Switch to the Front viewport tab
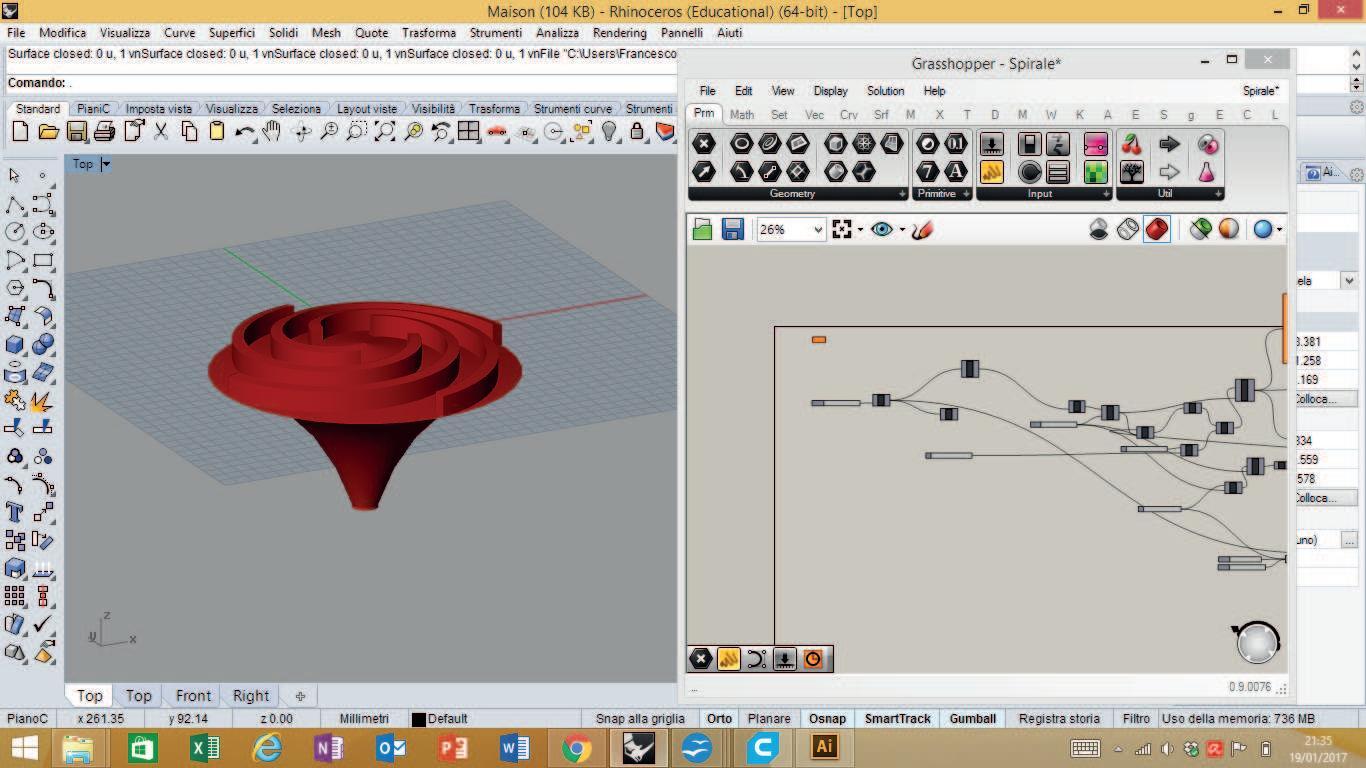1366x768 pixels. (x=193, y=696)
